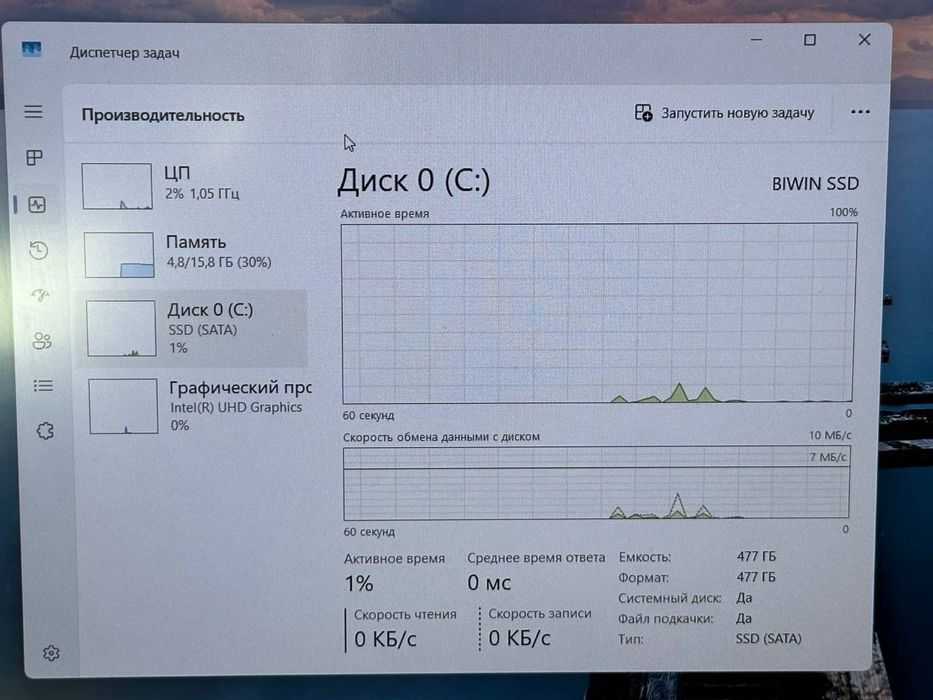This screenshot has width=933, height=700.
Task: Click the 'Файл подкачки:' label
Action: 665,618
